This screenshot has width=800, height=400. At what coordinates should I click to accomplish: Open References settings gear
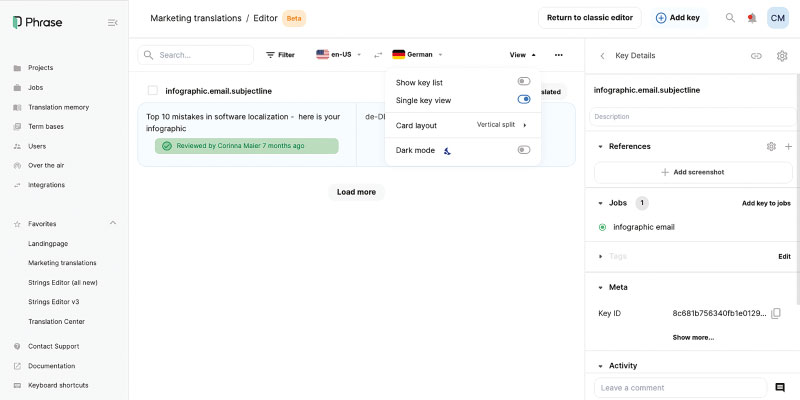click(771, 146)
